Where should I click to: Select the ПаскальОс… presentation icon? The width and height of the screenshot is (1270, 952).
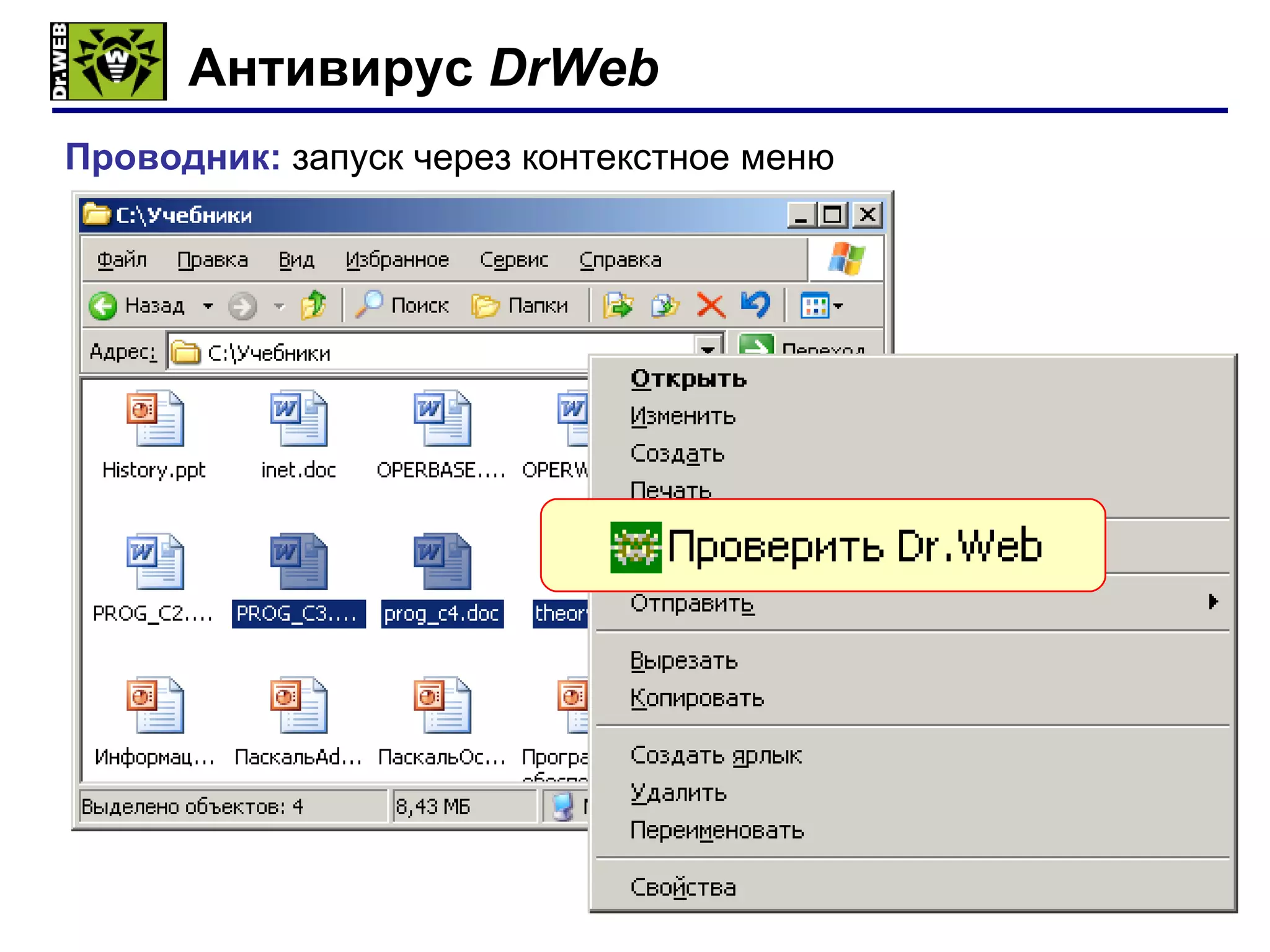442,705
